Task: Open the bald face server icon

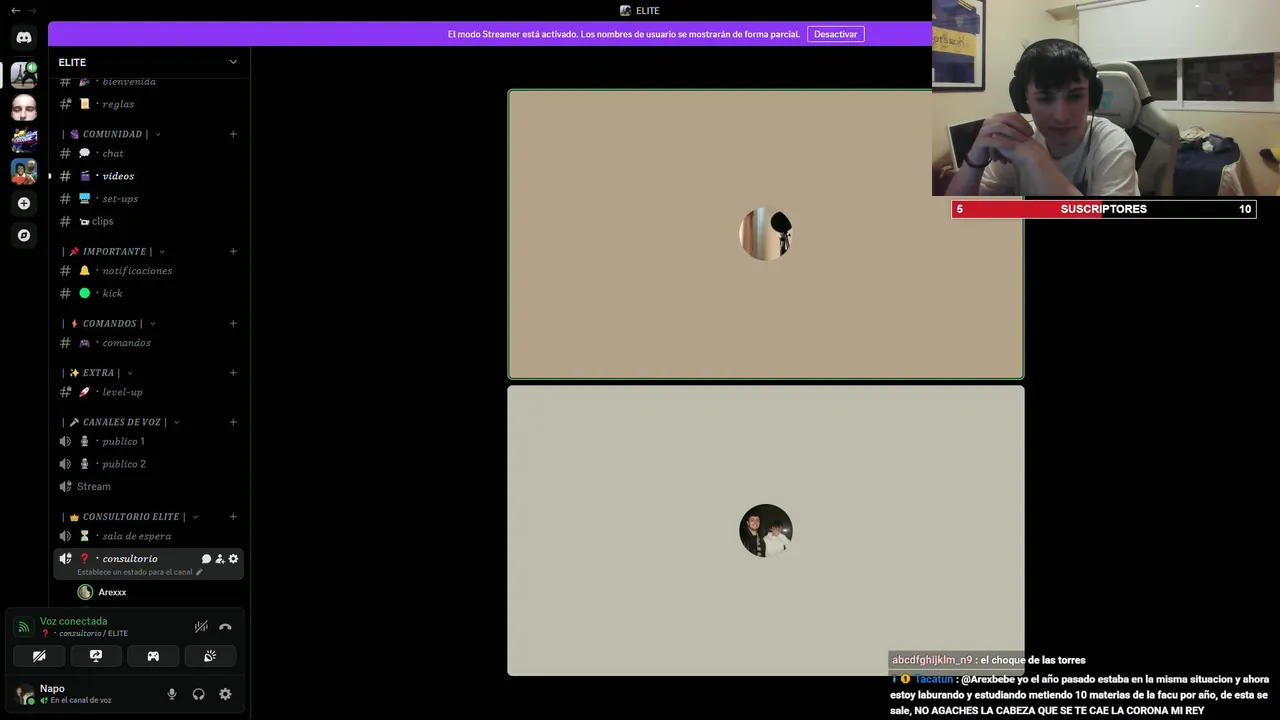Action: click(24, 107)
